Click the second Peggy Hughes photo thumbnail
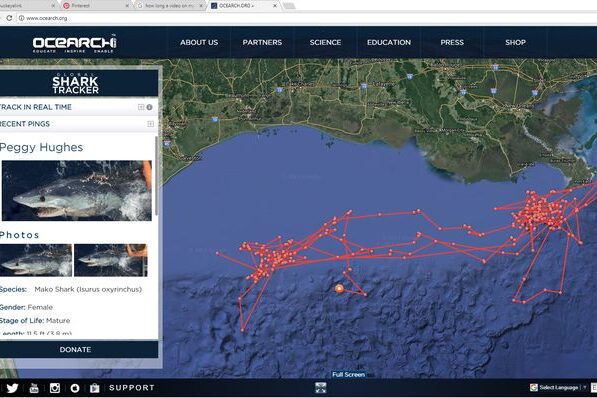 click(x=110, y=260)
